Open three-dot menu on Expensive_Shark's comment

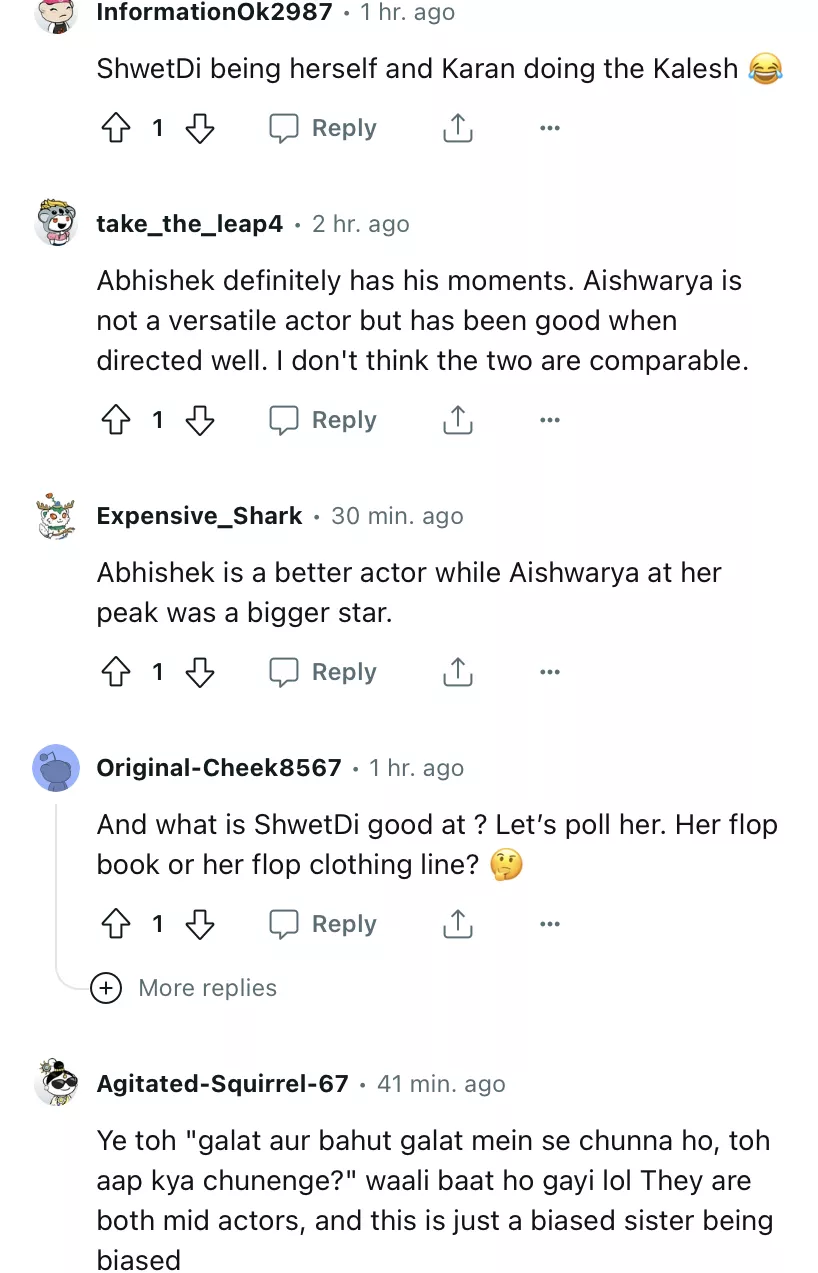(549, 672)
